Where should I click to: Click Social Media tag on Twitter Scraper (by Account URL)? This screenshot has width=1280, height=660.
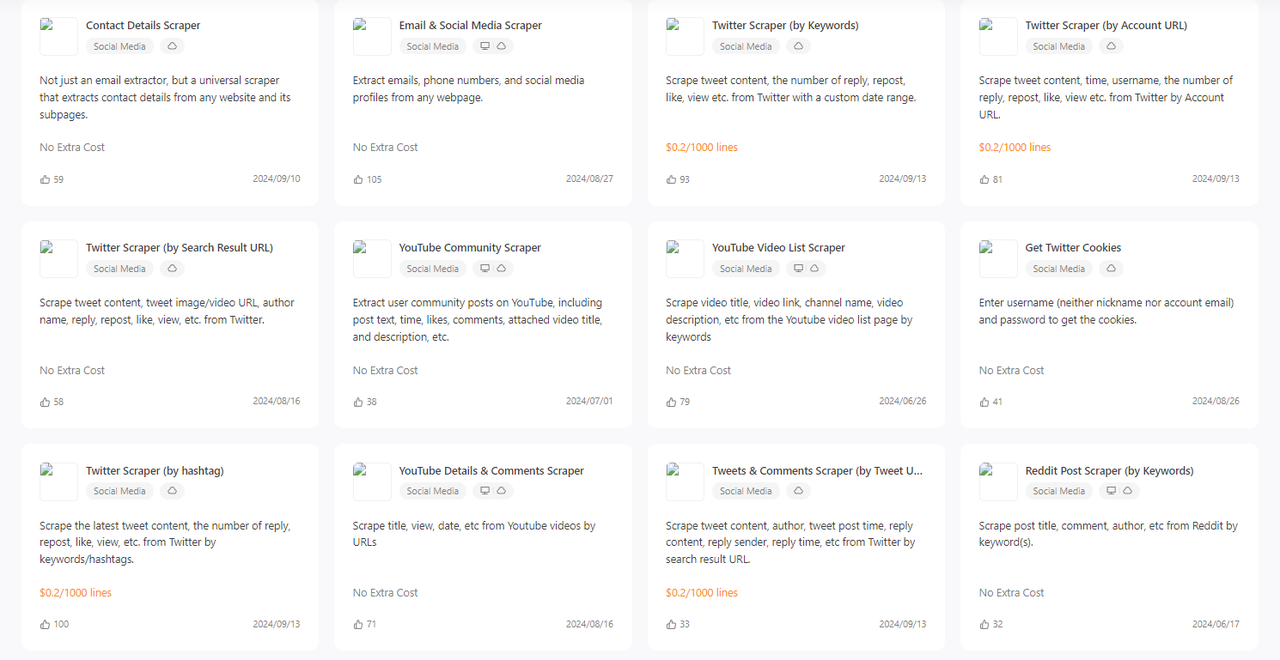[1058, 47]
